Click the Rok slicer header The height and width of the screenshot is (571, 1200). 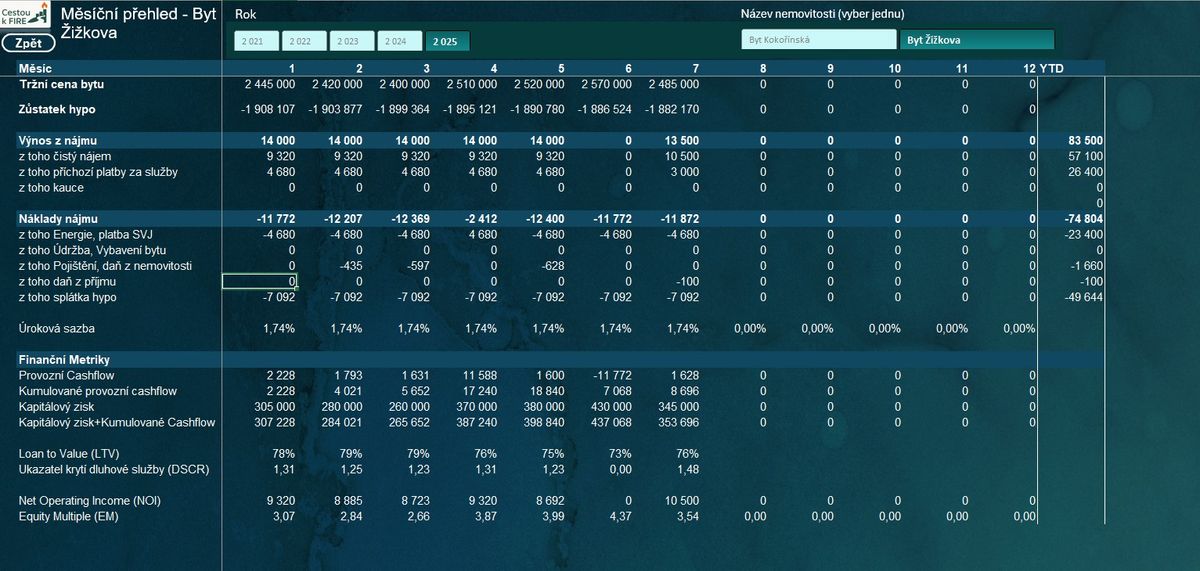point(246,15)
